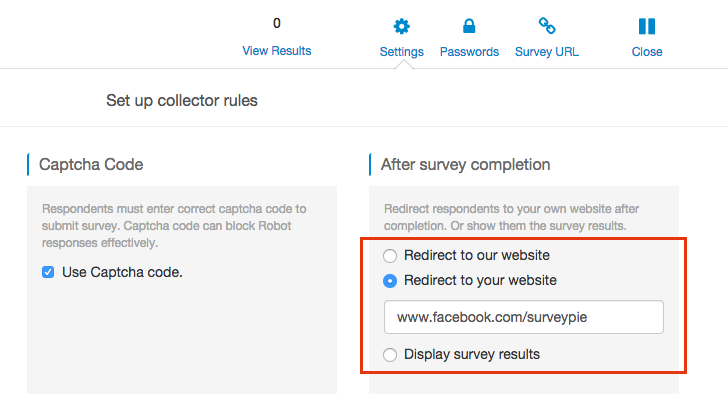Viewport: 728px width, 408px height.
Task: Click the results count number 0
Action: 277,23
